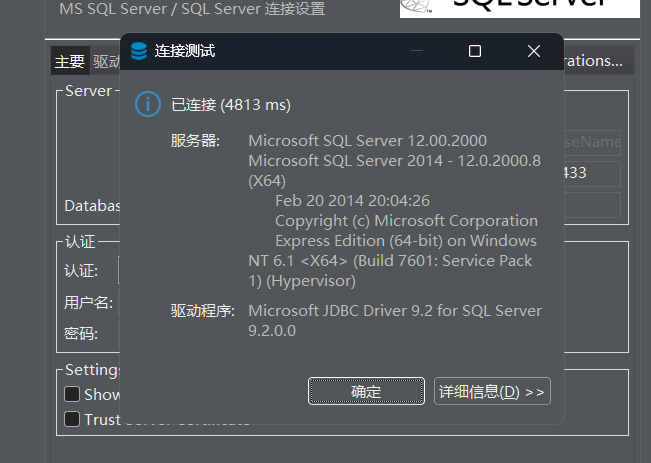
Task: Click the blue info icon beside 已连接
Action: [x=148, y=104]
